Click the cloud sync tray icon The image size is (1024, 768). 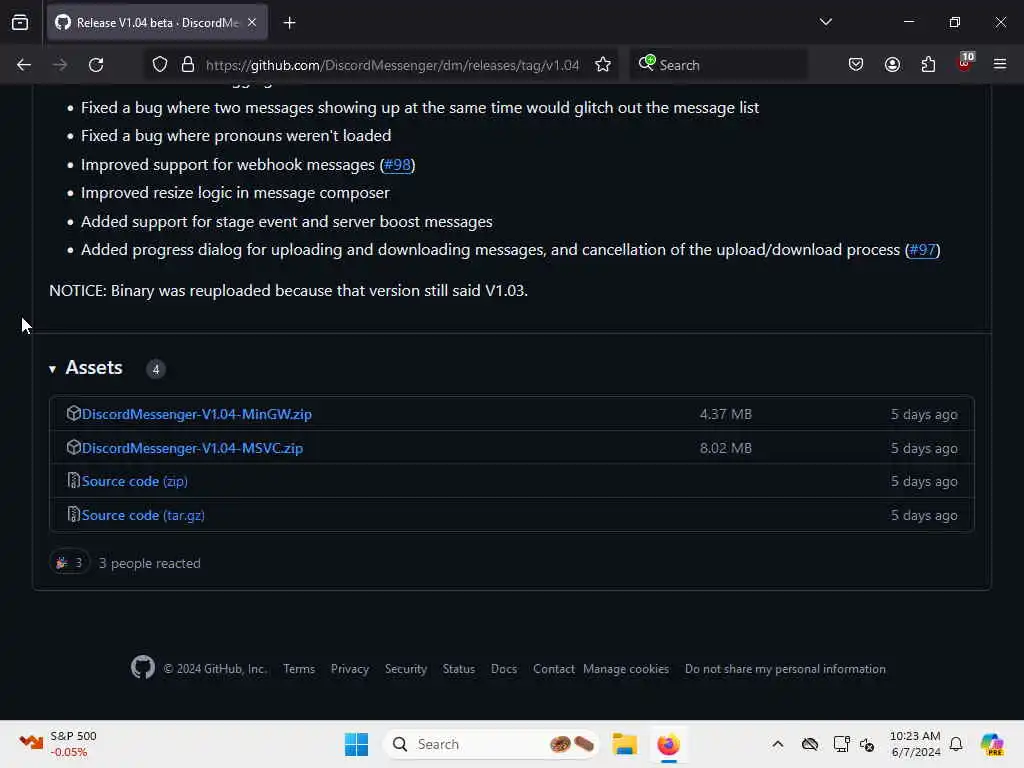(x=810, y=744)
